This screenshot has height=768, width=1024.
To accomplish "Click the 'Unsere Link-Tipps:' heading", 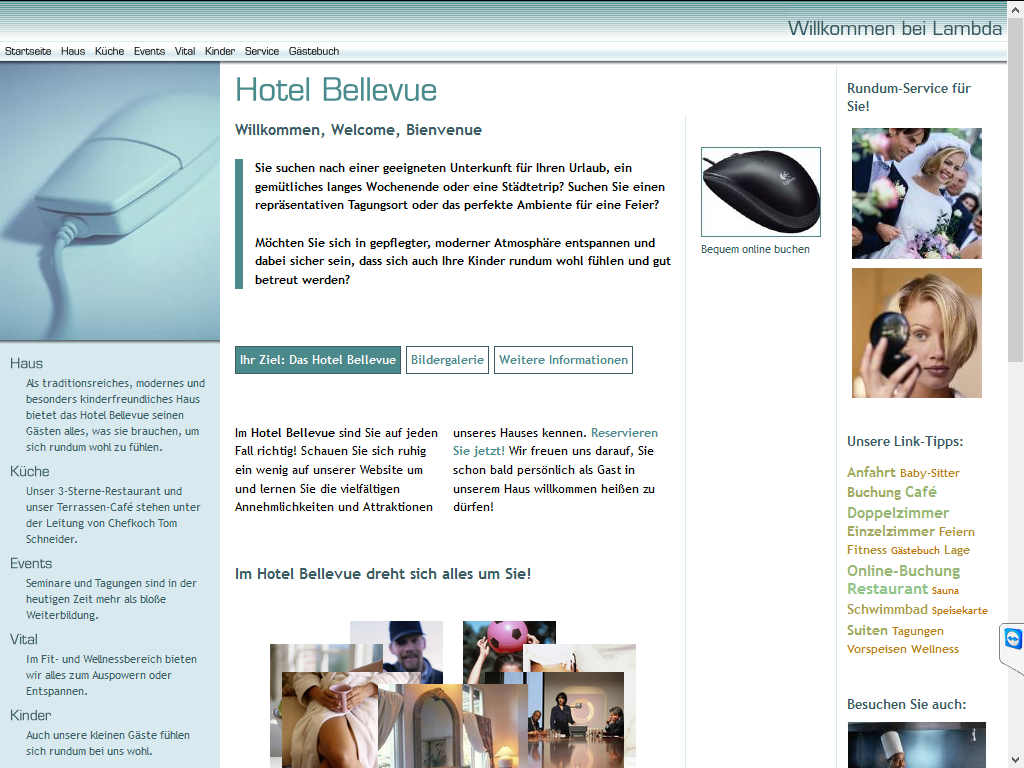I will pyautogui.click(x=905, y=441).
